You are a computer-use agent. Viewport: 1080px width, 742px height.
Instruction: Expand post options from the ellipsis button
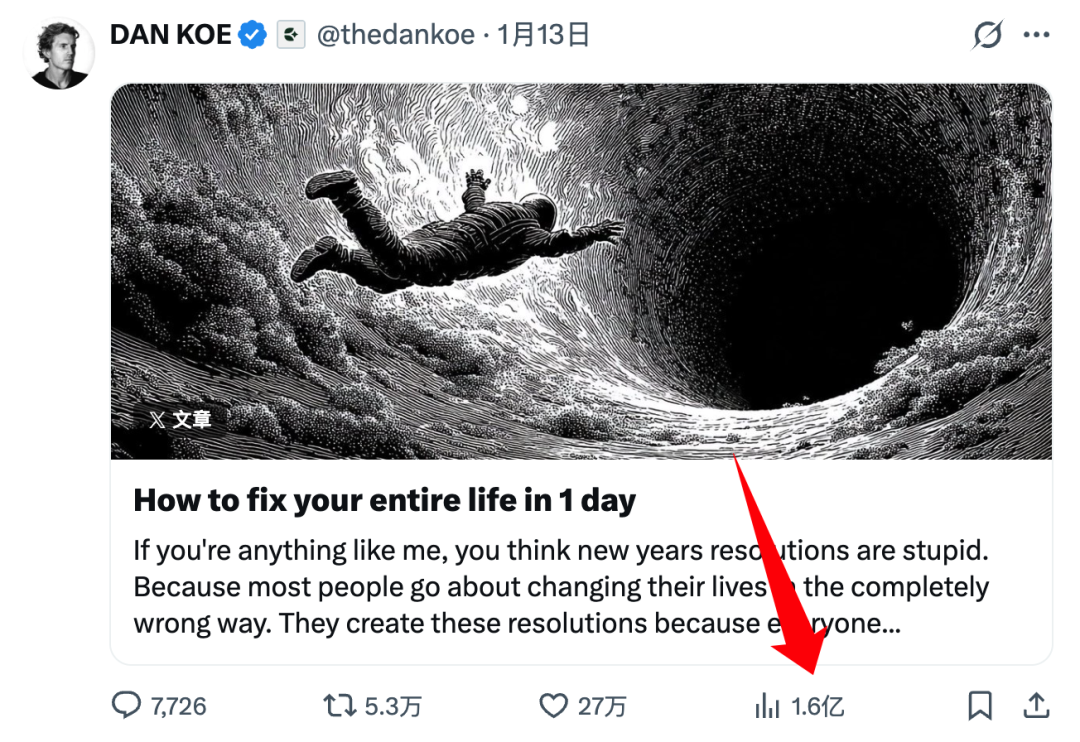[1038, 34]
